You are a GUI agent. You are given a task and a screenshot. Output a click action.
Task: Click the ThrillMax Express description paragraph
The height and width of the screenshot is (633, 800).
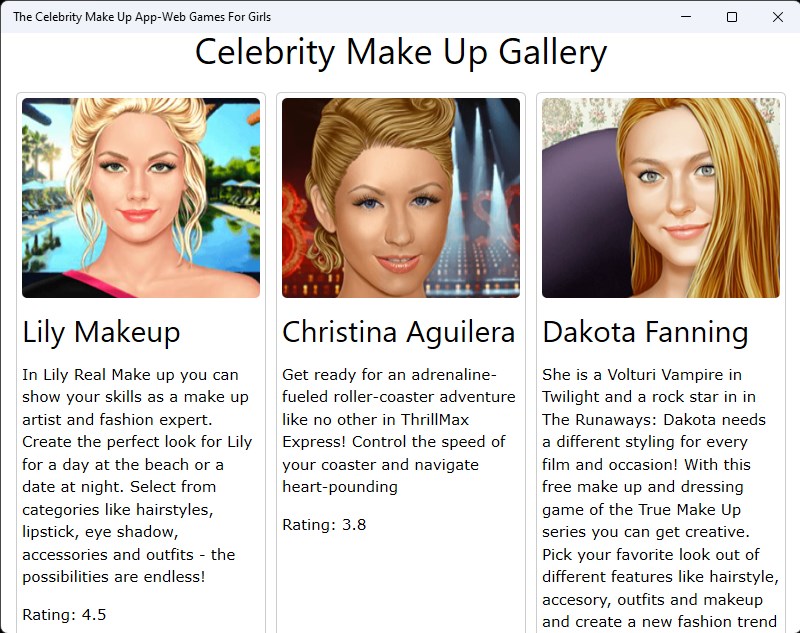[398, 431]
